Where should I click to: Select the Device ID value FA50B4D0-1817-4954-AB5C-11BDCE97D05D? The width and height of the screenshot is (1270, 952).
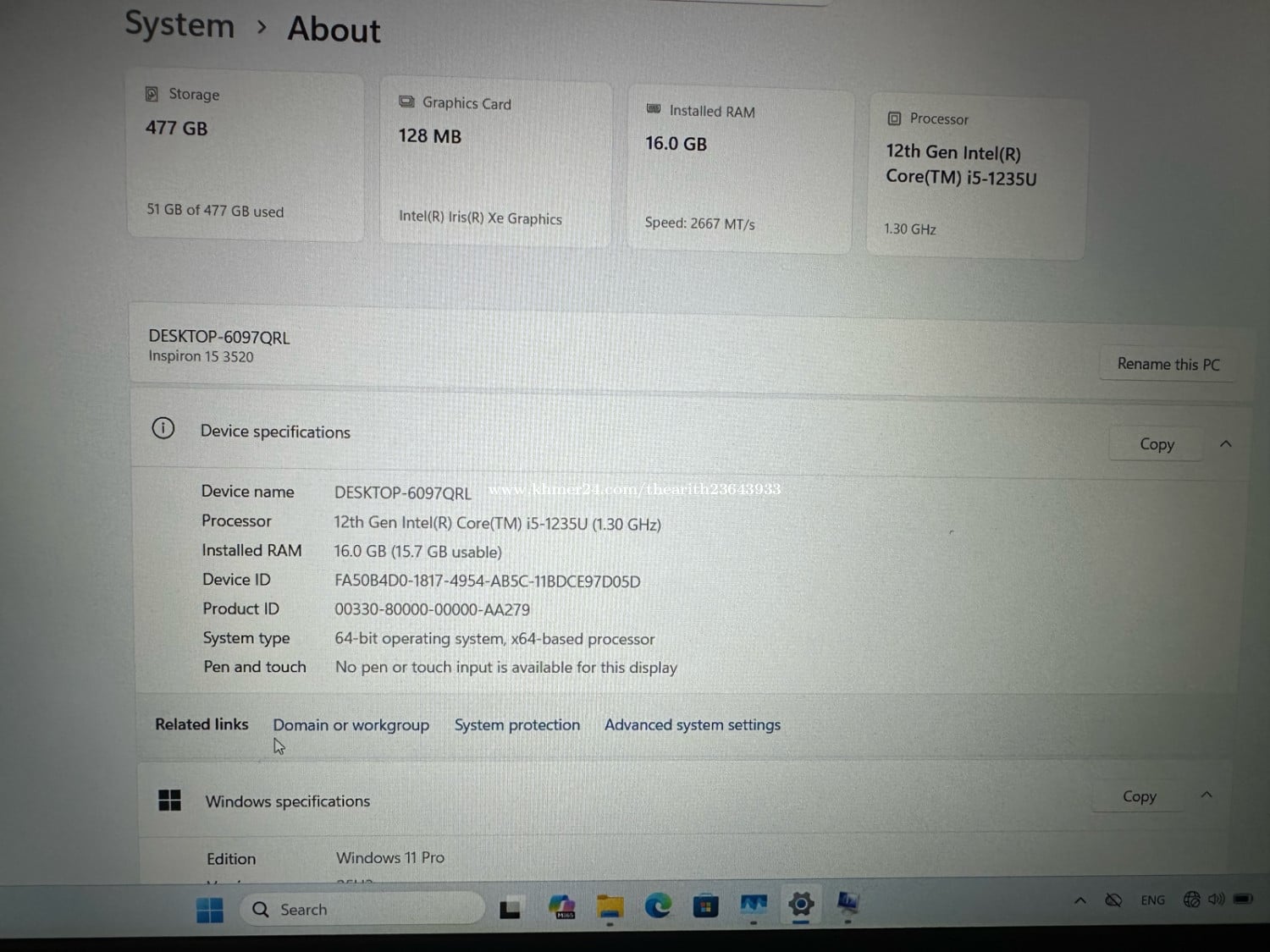click(487, 581)
